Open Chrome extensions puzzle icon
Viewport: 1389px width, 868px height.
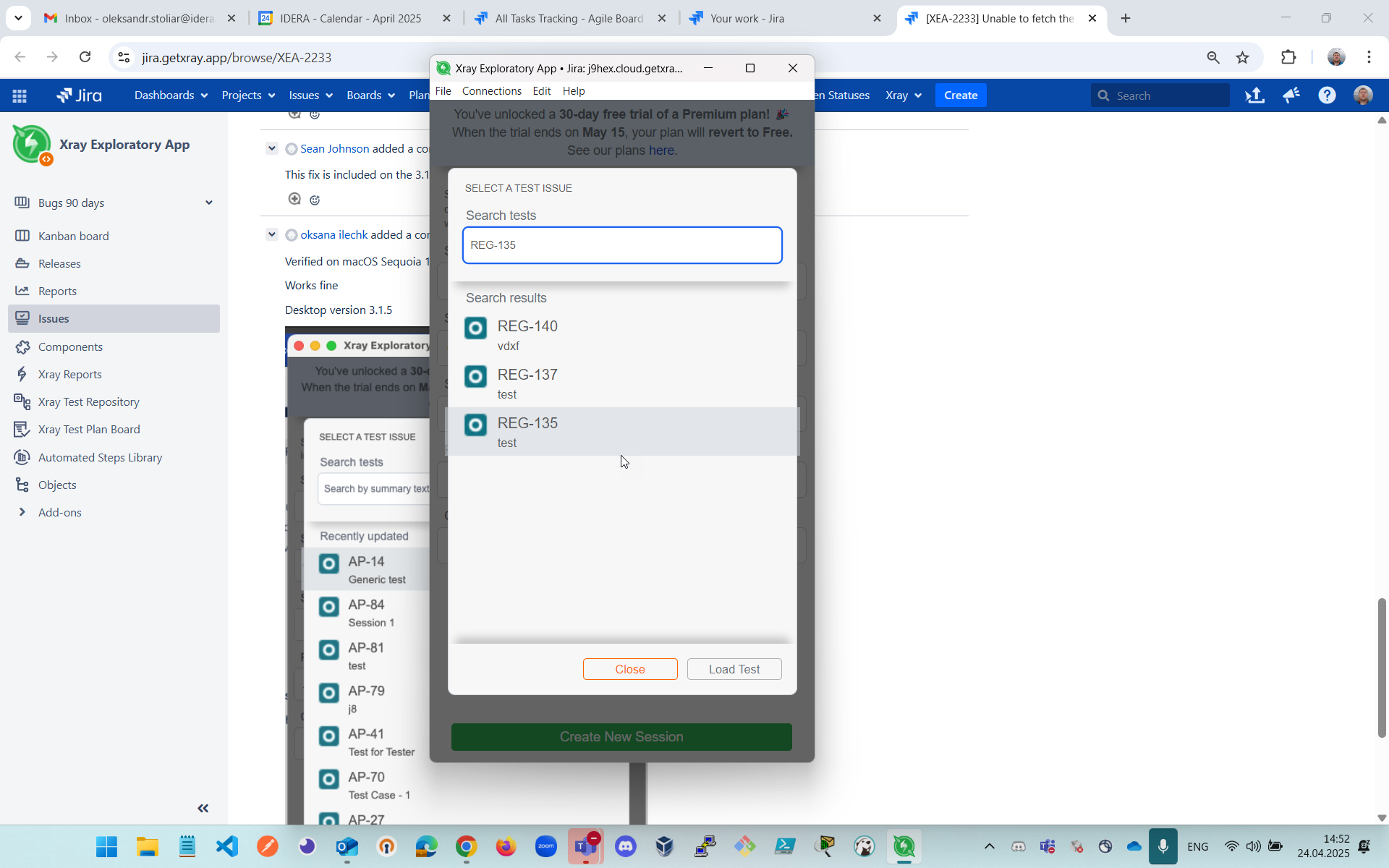coord(1288,57)
